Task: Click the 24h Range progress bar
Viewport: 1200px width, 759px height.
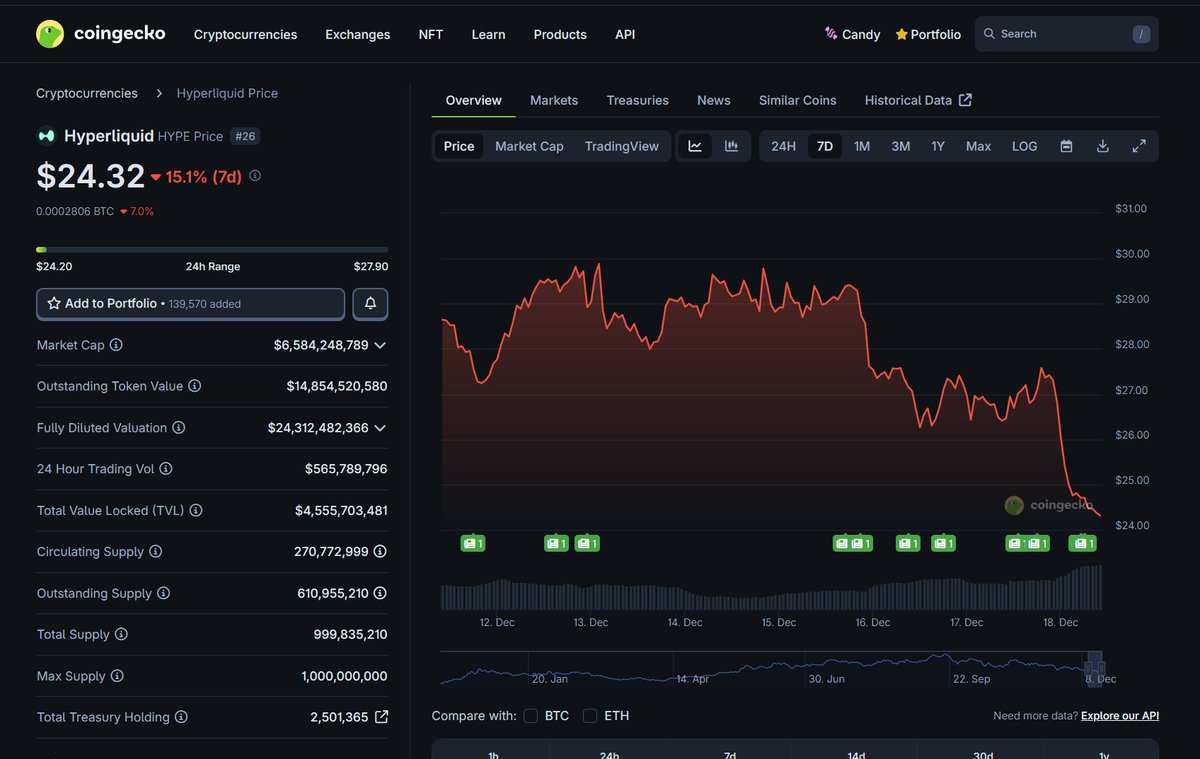Action: tap(212, 249)
